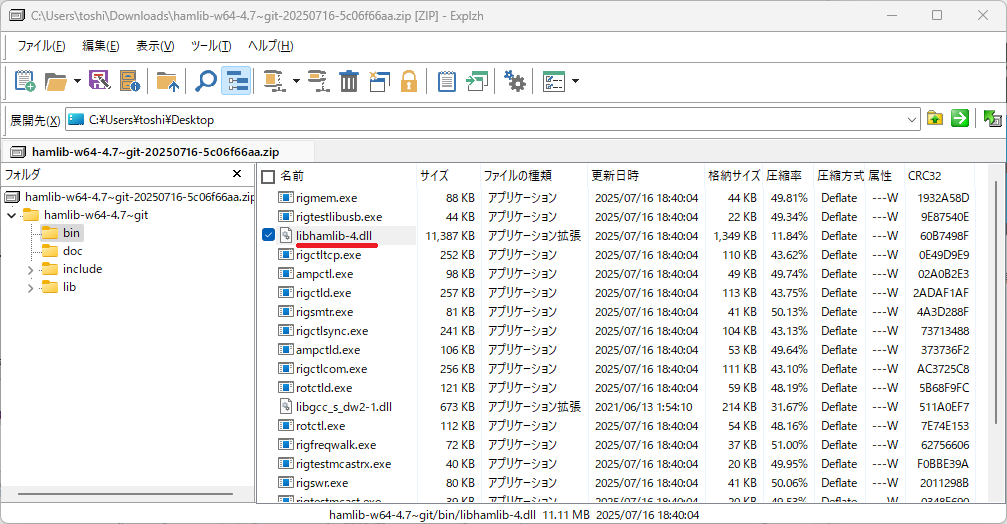This screenshot has width=1007, height=524.
Task: Expand the lib folder node
Action: tap(30, 288)
